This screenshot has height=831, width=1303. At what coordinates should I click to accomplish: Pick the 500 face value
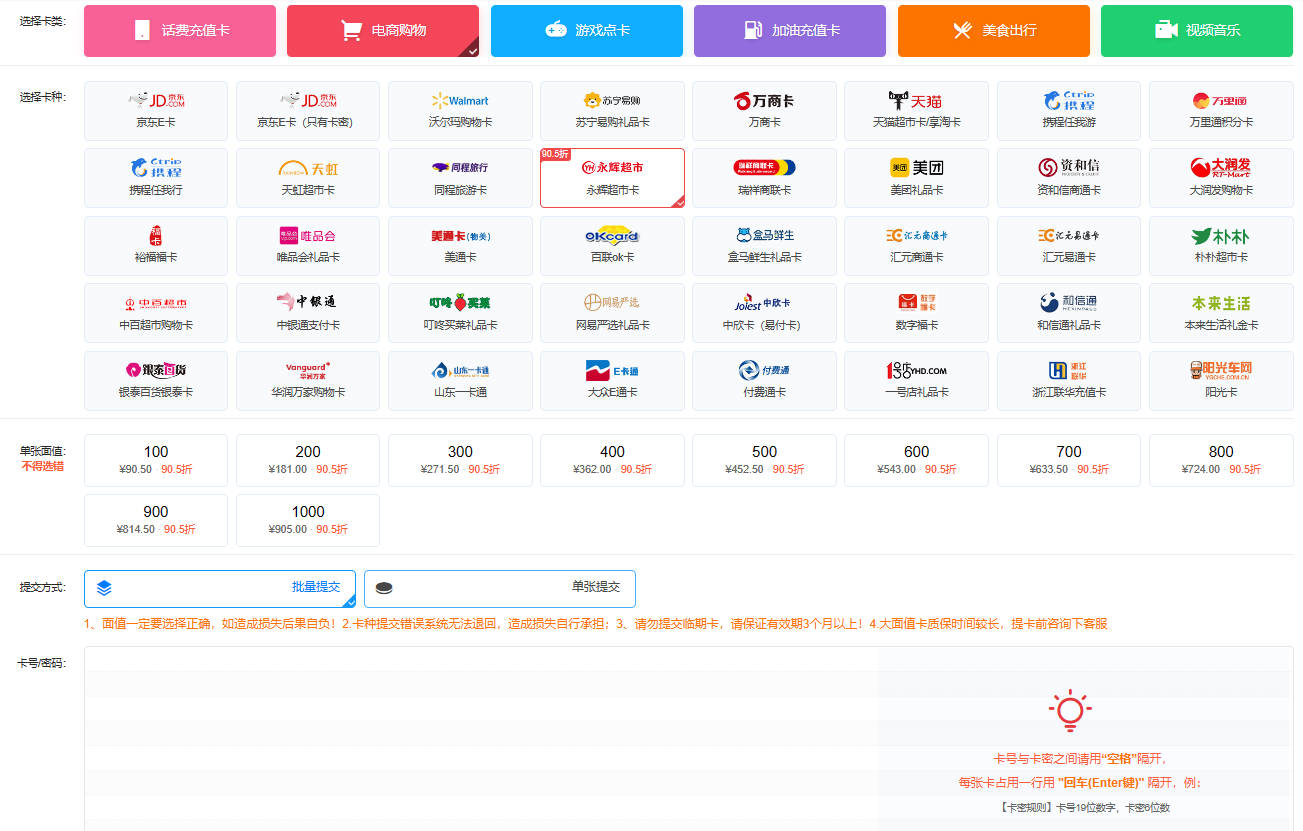tap(765, 460)
